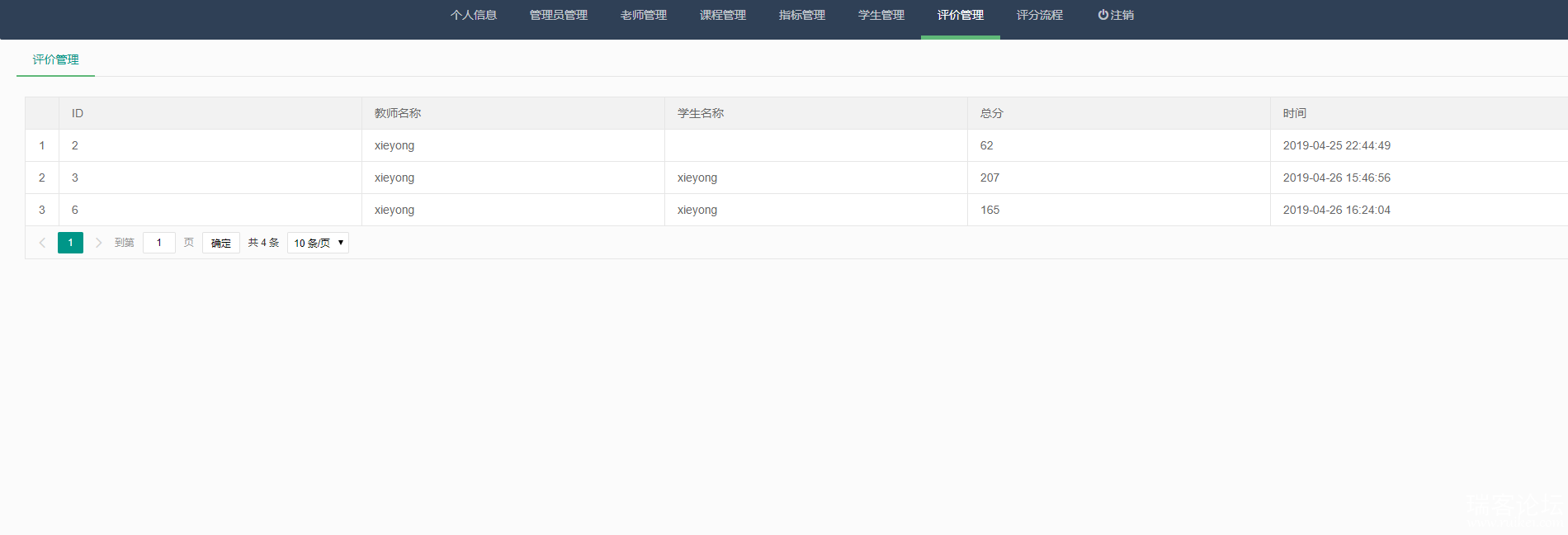
Task: Click the 注销 logout power icon
Action: point(1103,15)
